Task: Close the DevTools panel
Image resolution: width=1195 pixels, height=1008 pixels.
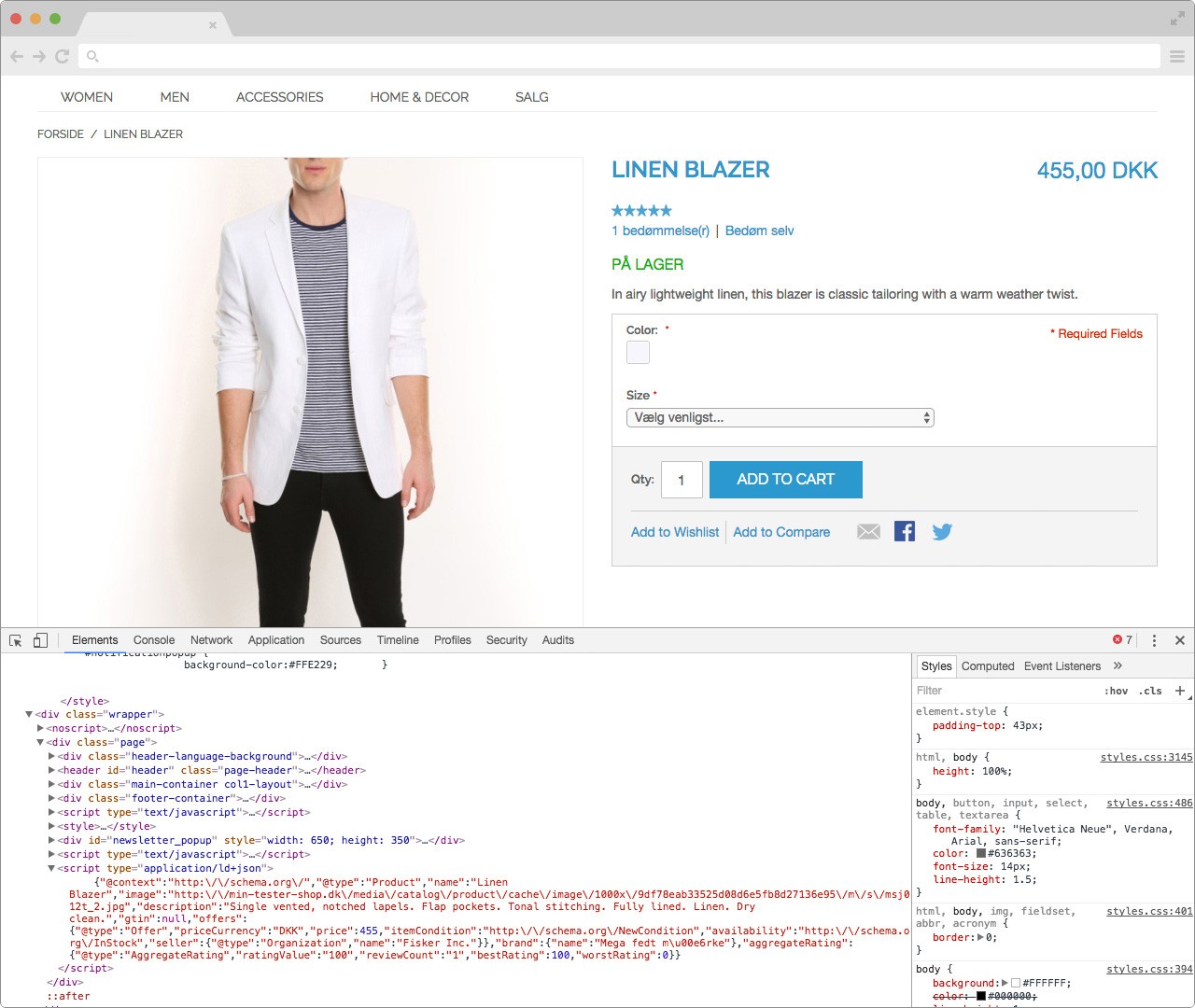Action: [x=1180, y=640]
